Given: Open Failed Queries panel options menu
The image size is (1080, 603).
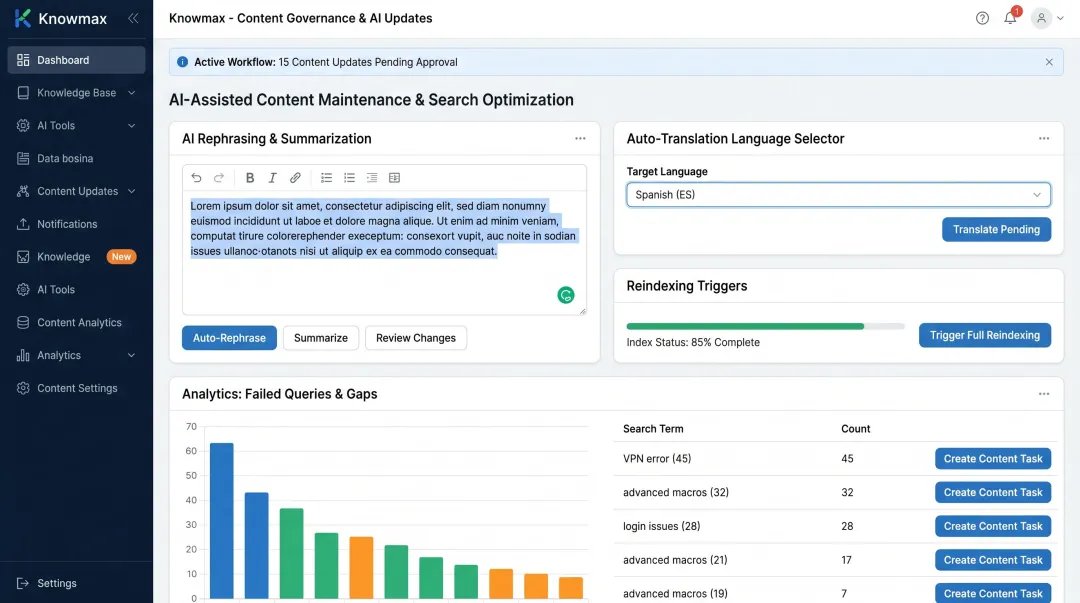Looking at the screenshot, I should click(x=1044, y=394).
